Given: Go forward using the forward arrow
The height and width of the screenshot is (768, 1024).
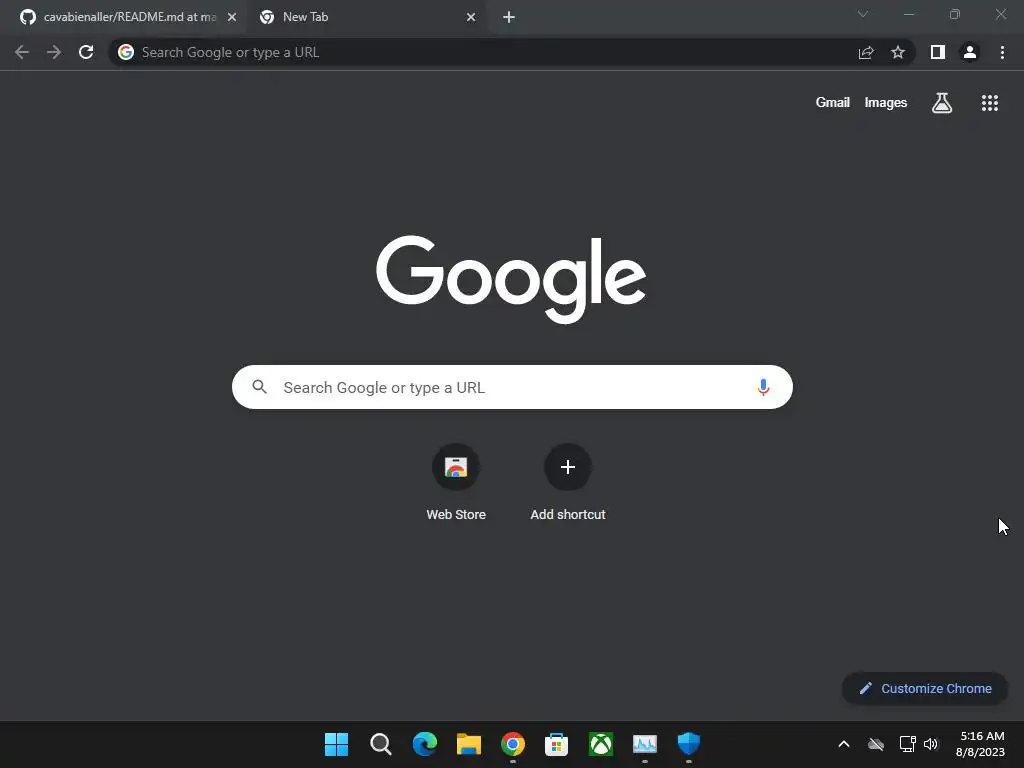Looking at the screenshot, I should pyautogui.click(x=54, y=52).
